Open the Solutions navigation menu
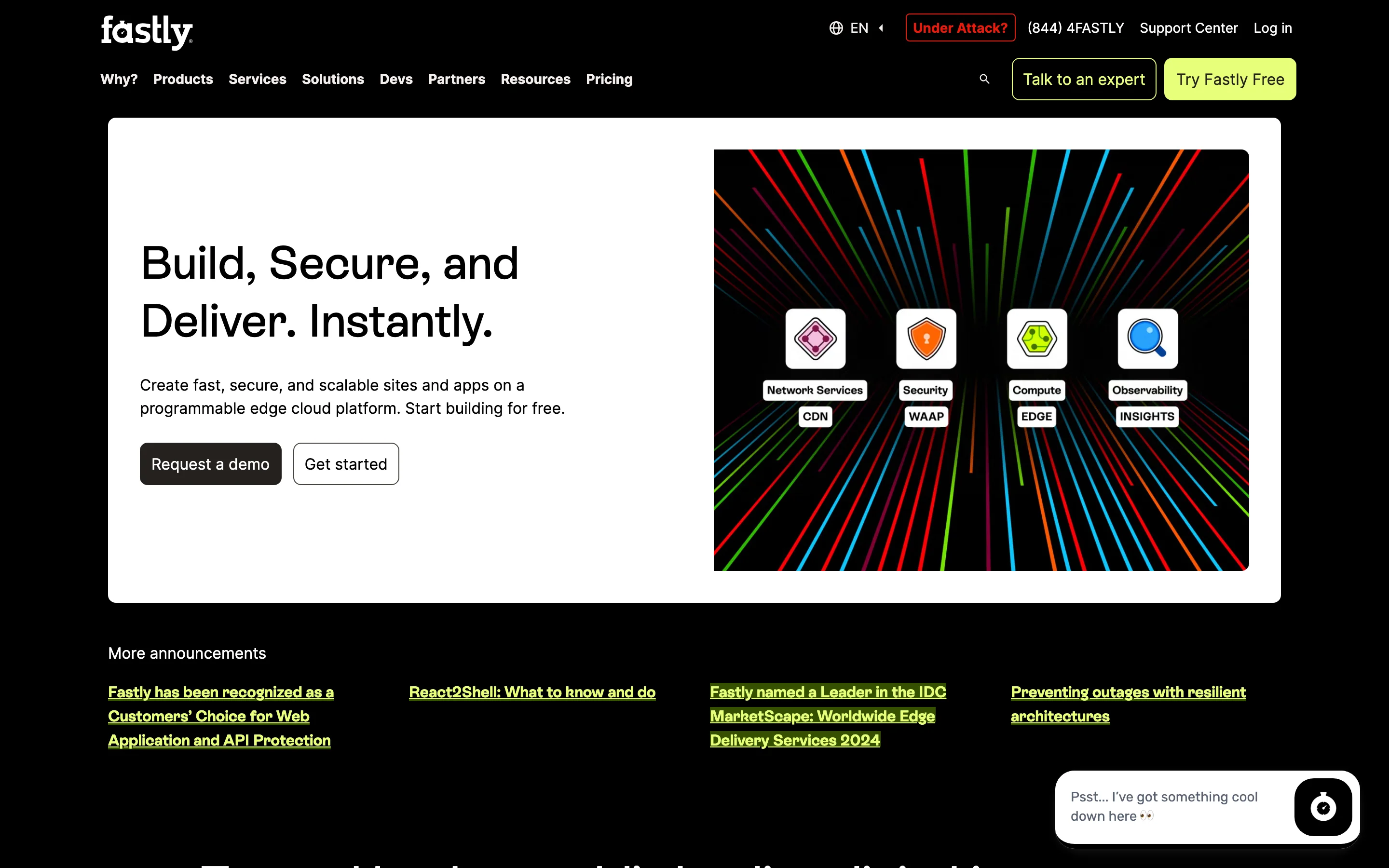This screenshot has height=868, width=1389. click(x=333, y=79)
